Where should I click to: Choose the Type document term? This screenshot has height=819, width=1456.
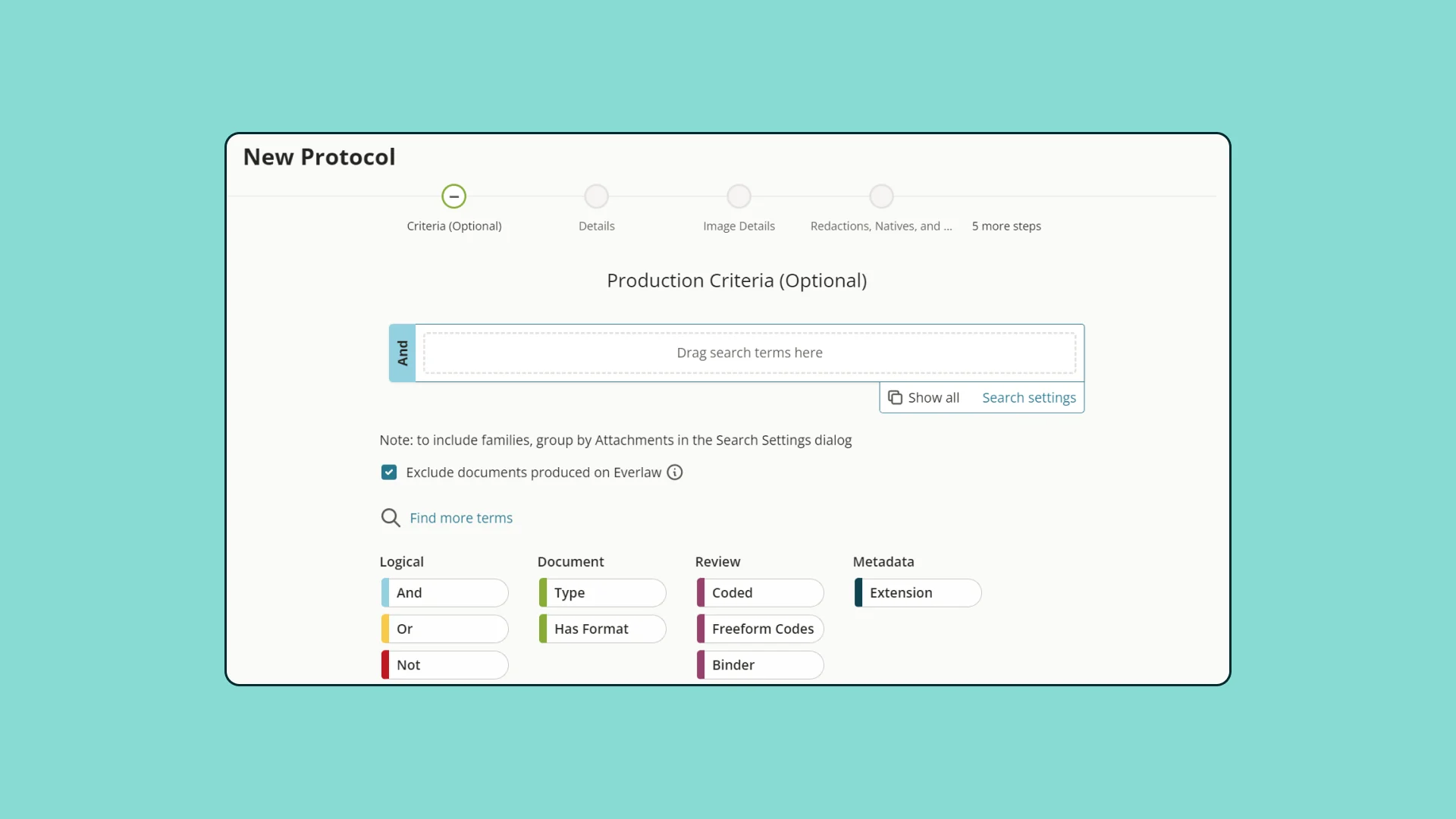tap(603, 593)
